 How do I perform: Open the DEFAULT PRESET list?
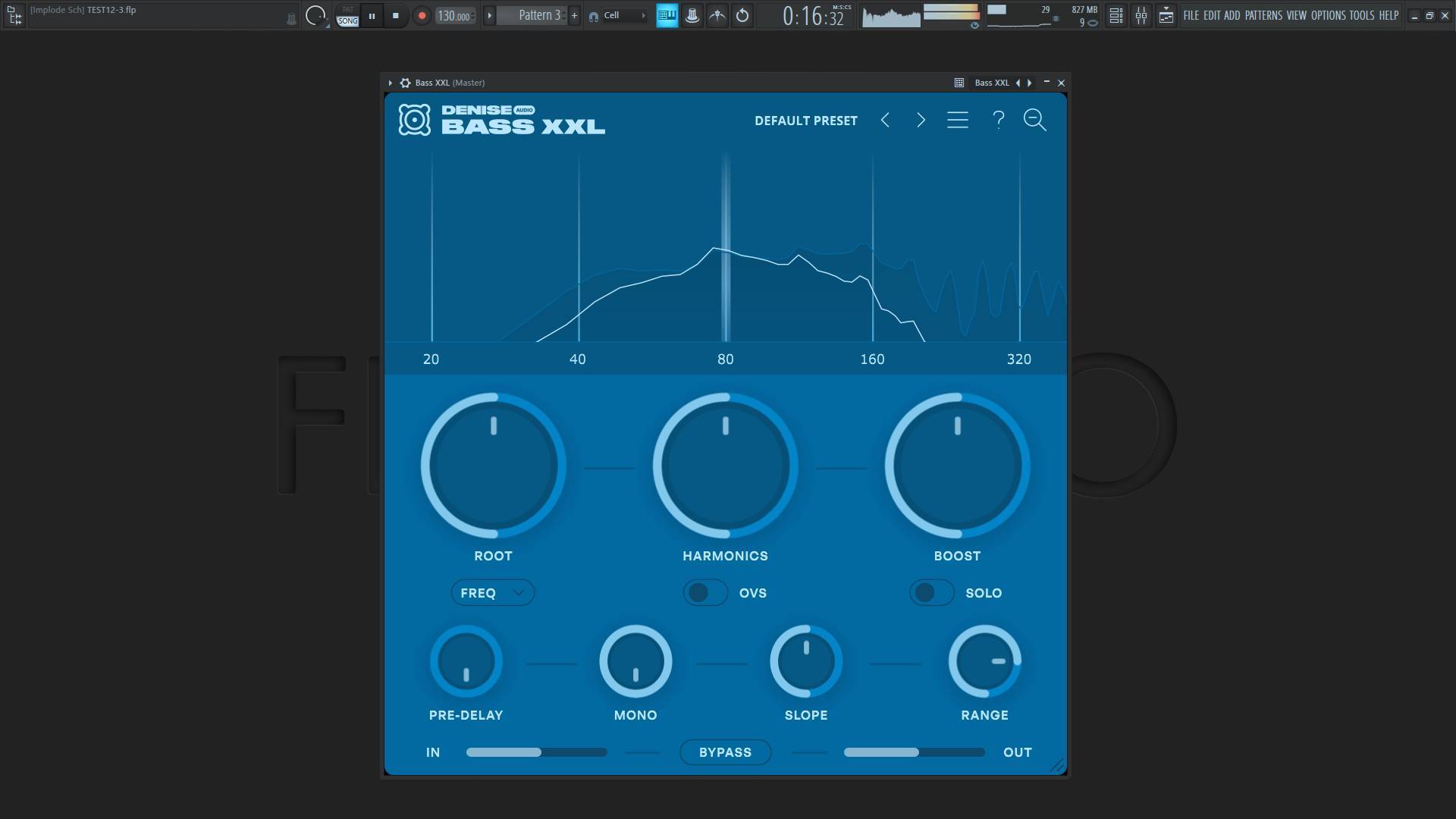806,121
